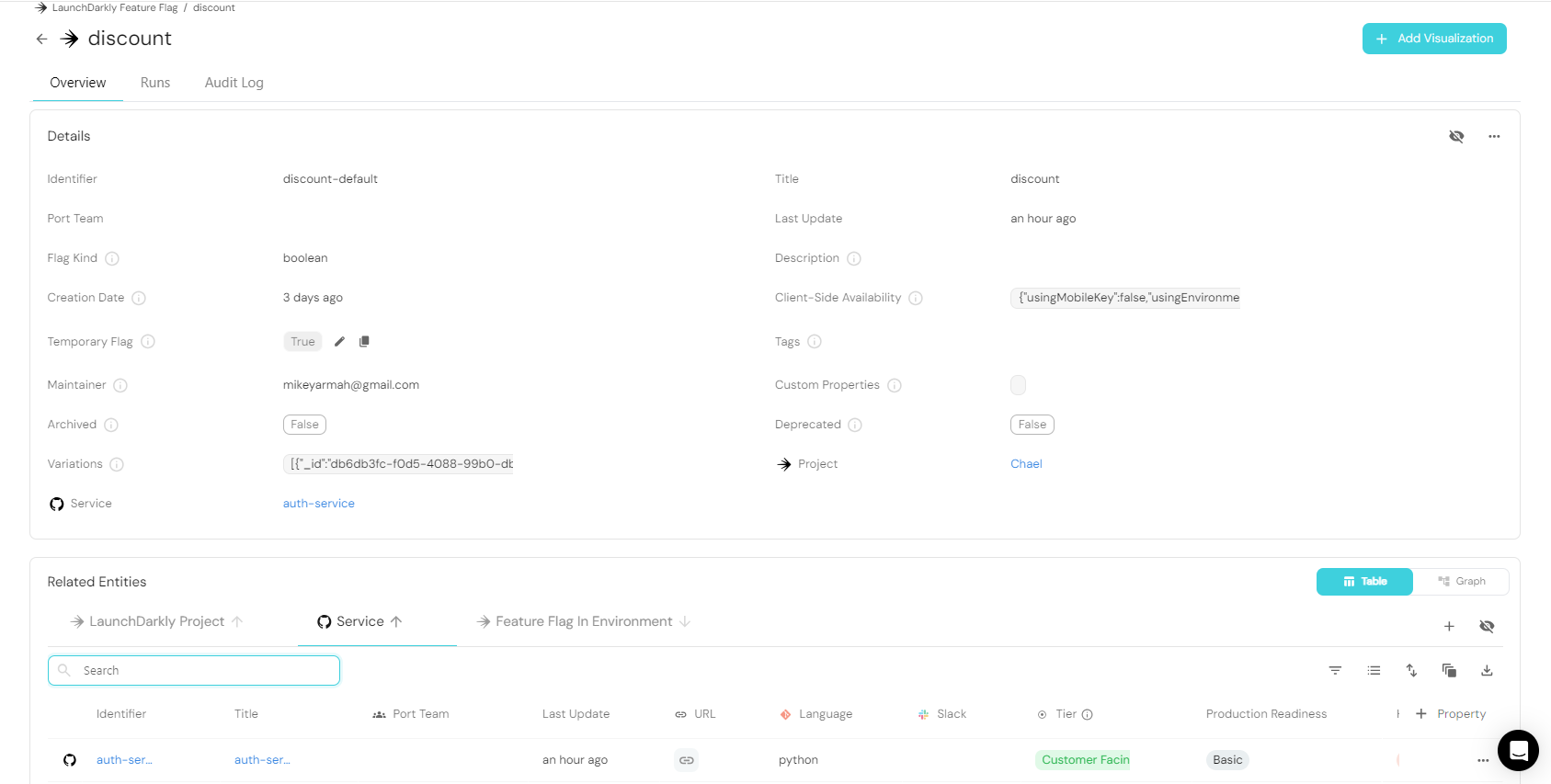This screenshot has height=784, width=1551.
Task: Click the back arrow beside discount title
Action: coord(41,39)
